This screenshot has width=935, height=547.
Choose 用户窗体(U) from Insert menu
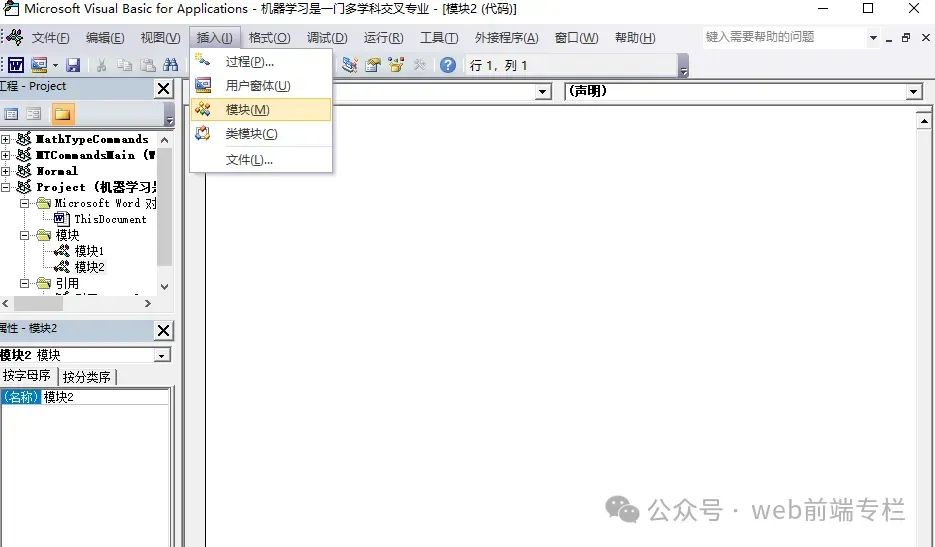pyautogui.click(x=261, y=85)
